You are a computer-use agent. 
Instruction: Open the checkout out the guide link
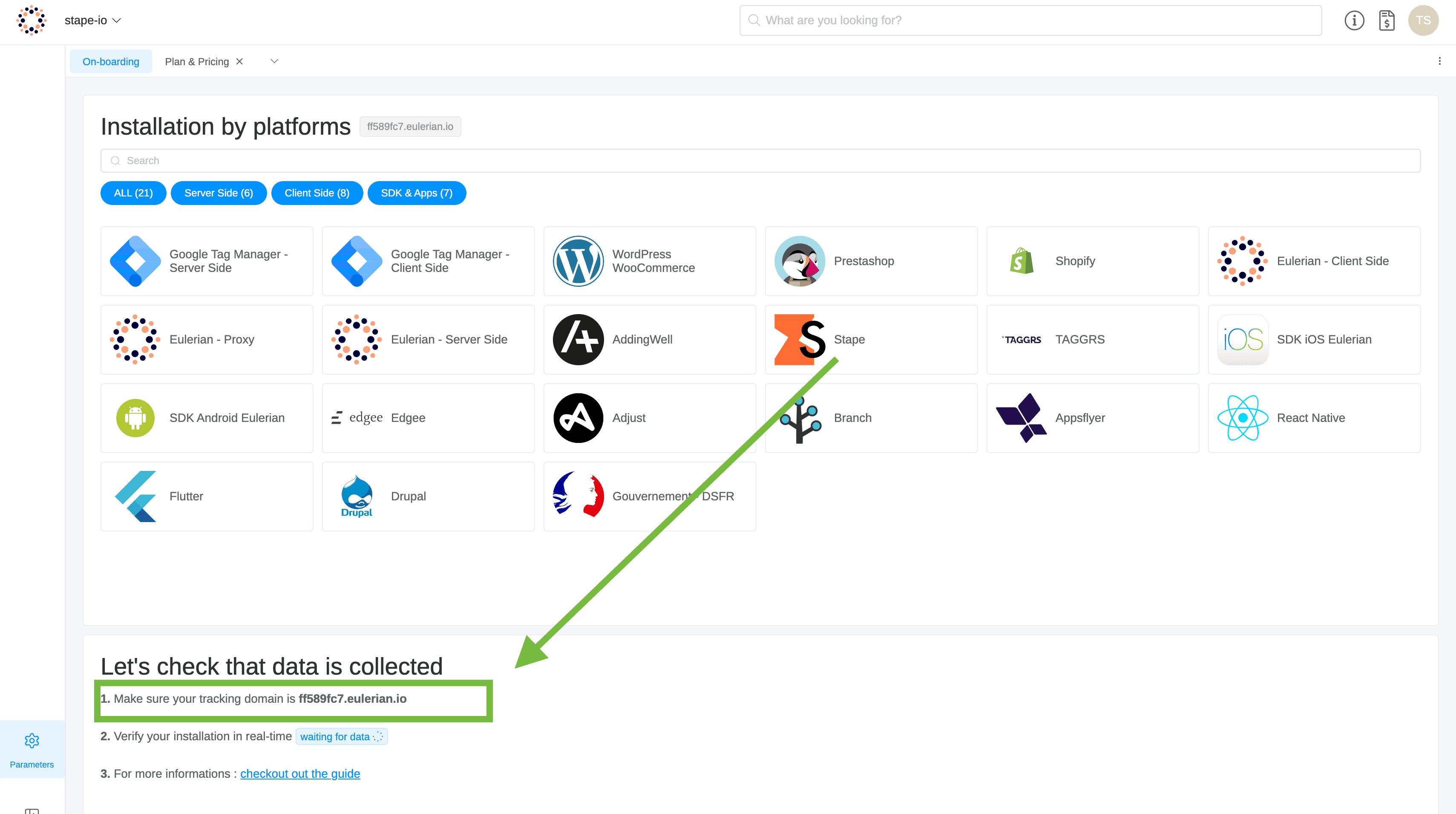(300, 773)
